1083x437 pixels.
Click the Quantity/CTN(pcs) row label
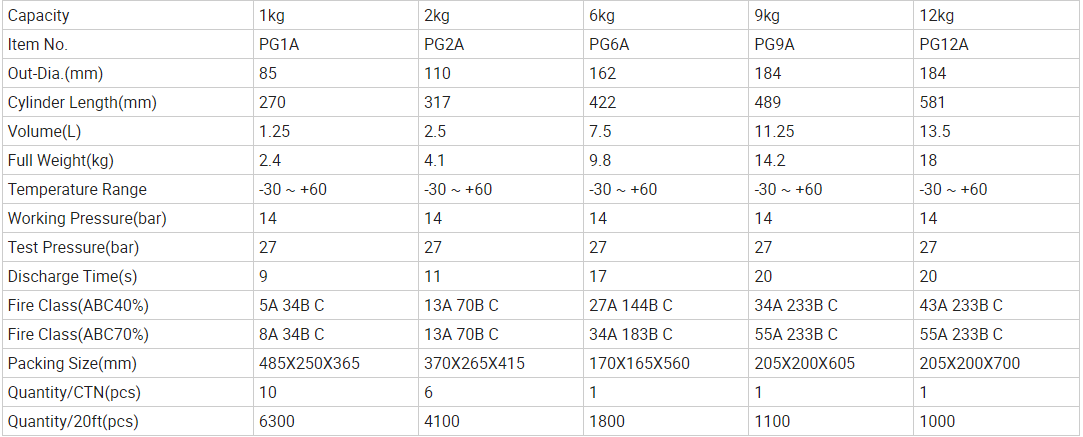click(x=73, y=393)
